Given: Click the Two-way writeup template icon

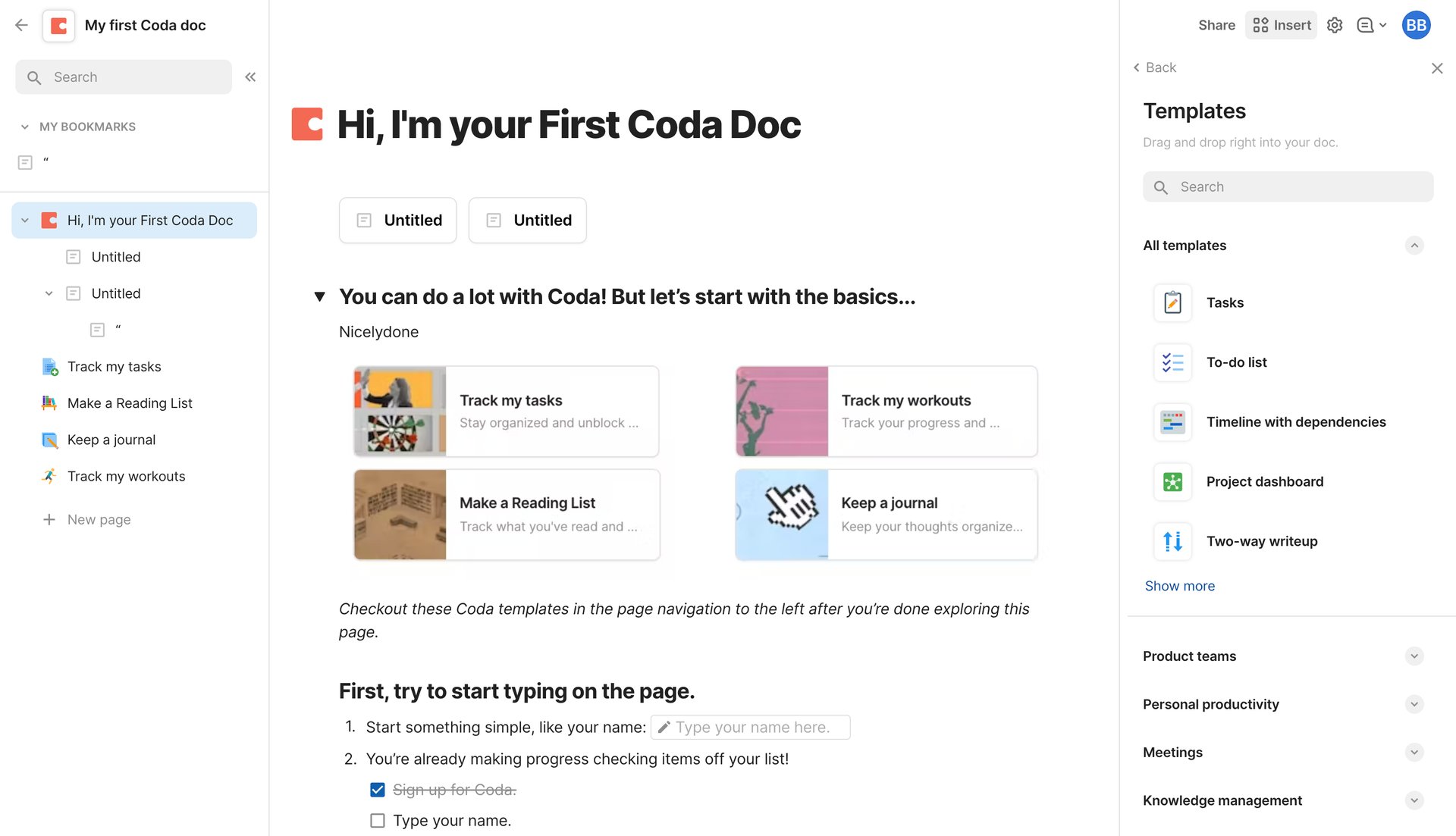Looking at the screenshot, I should (x=1172, y=541).
